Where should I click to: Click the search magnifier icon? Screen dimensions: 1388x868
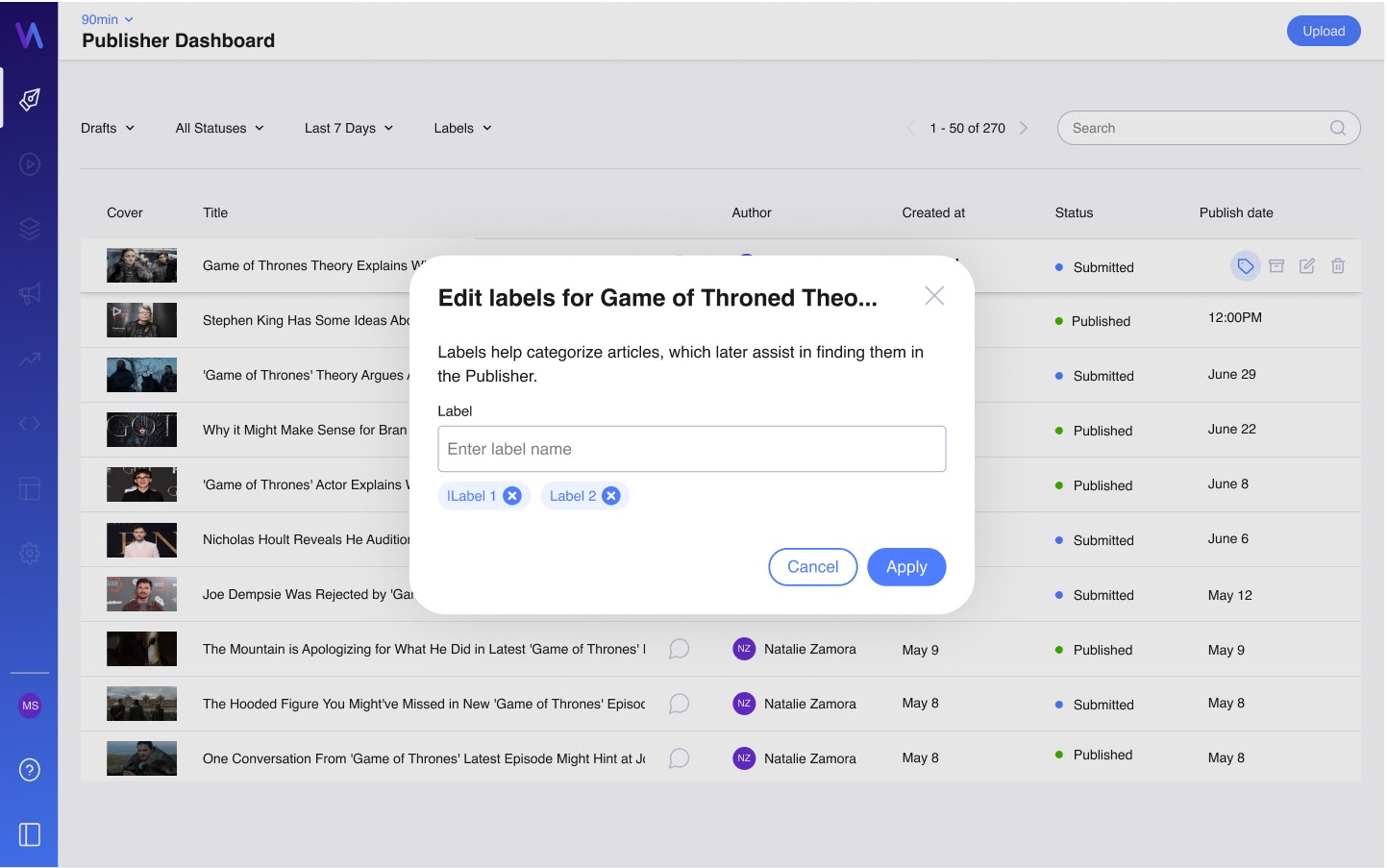(x=1338, y=128)
